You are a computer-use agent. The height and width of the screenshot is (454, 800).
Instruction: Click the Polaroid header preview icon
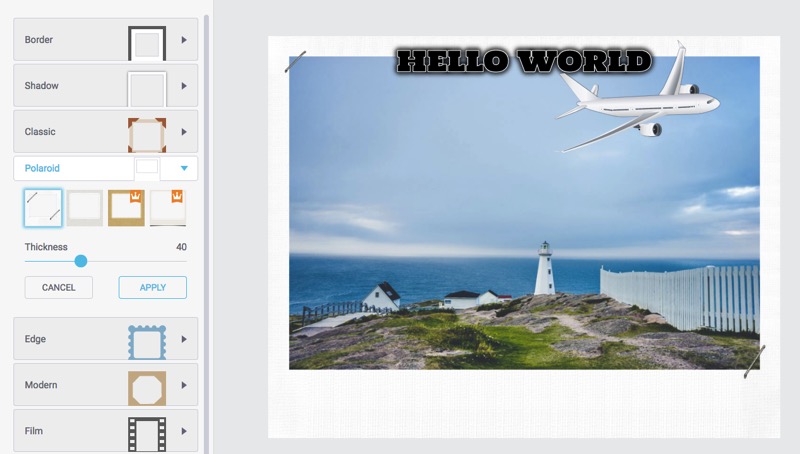click(x=147, y=169)
